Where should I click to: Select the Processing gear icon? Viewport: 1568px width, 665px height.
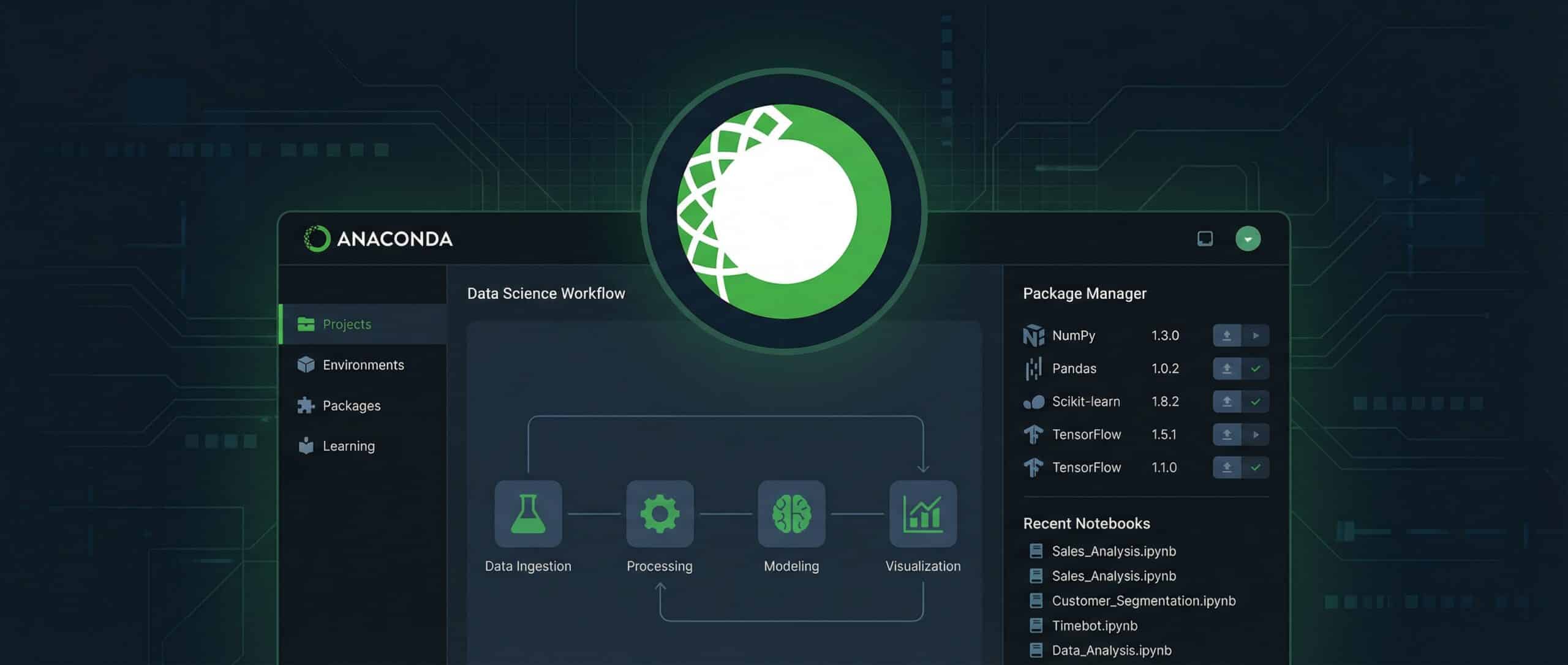click(x=660, y=513)
